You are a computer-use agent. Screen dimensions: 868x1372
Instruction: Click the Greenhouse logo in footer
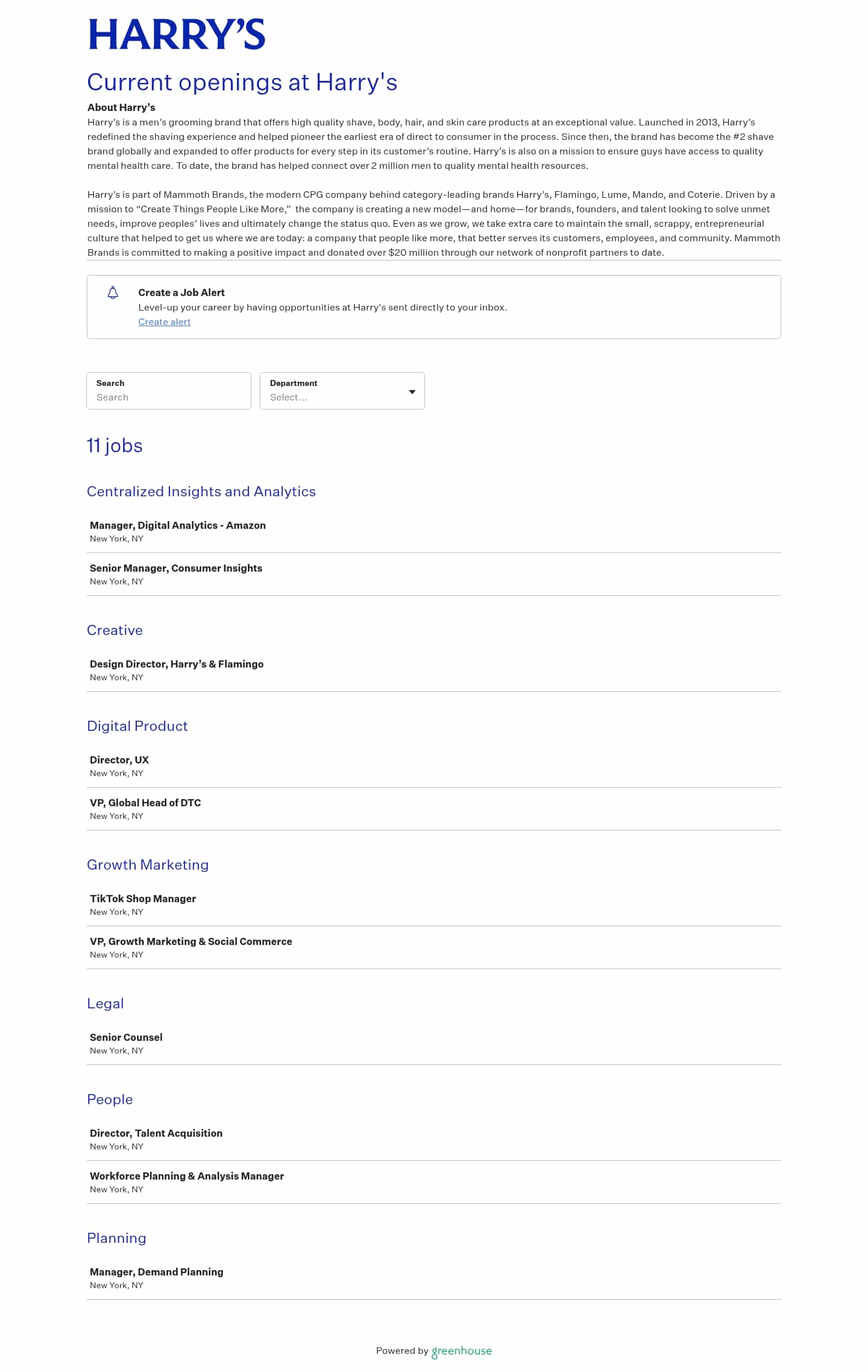point(462,1351)
